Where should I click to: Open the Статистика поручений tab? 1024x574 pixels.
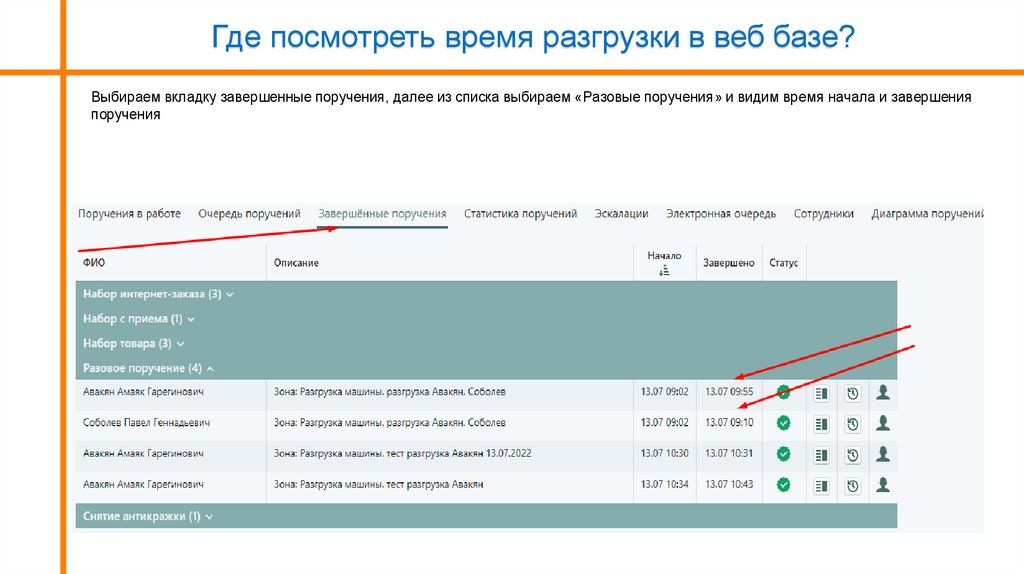point(520,214)
